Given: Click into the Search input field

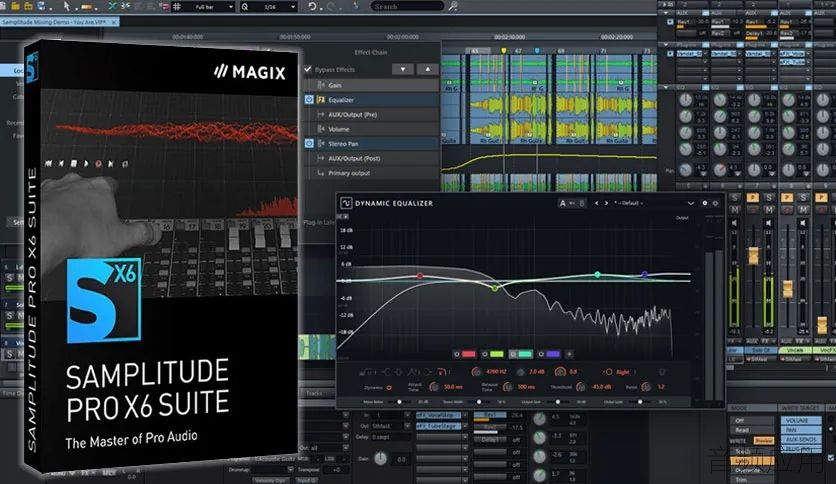Looking at the screenshot, I should 407,6.
